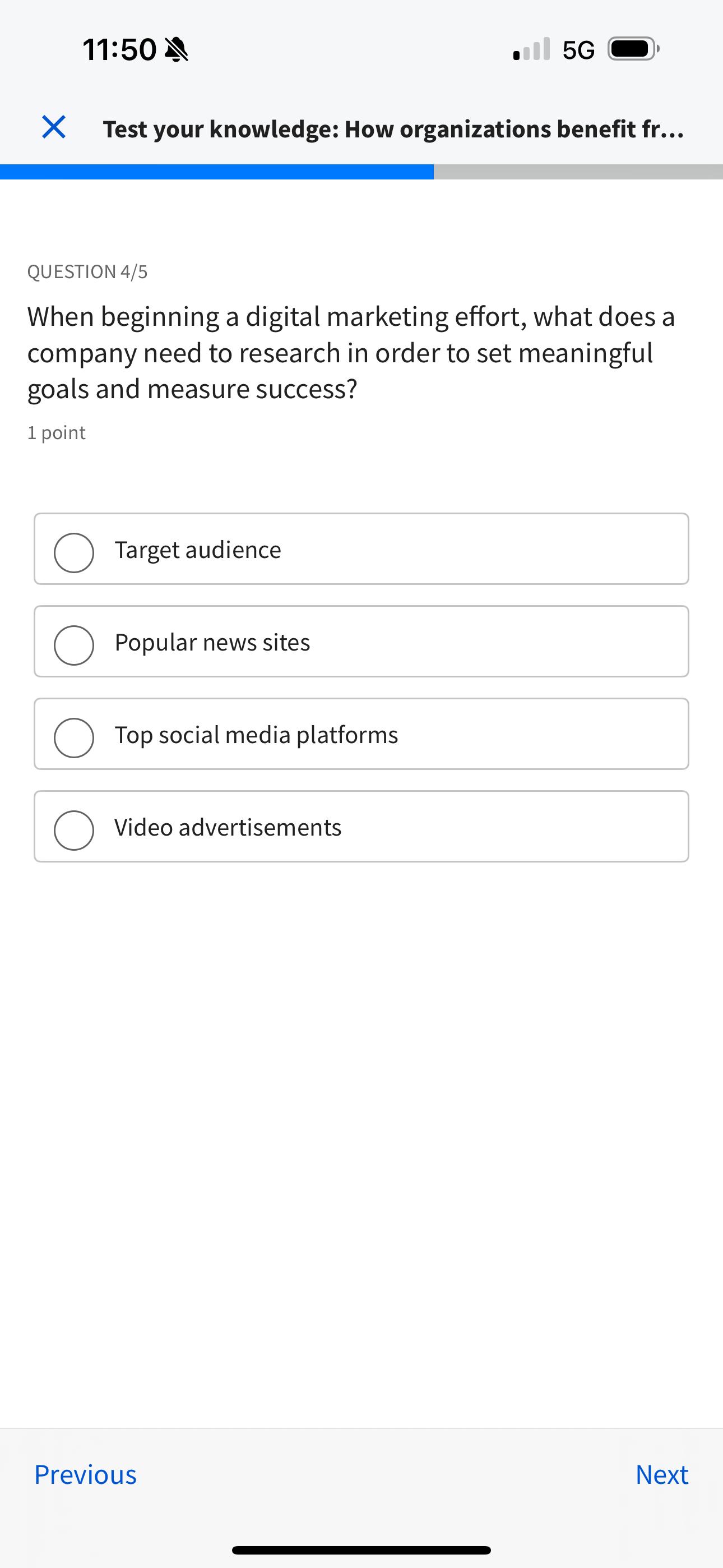Click the QUESTION 4/5 label

(x=89, y=271)
